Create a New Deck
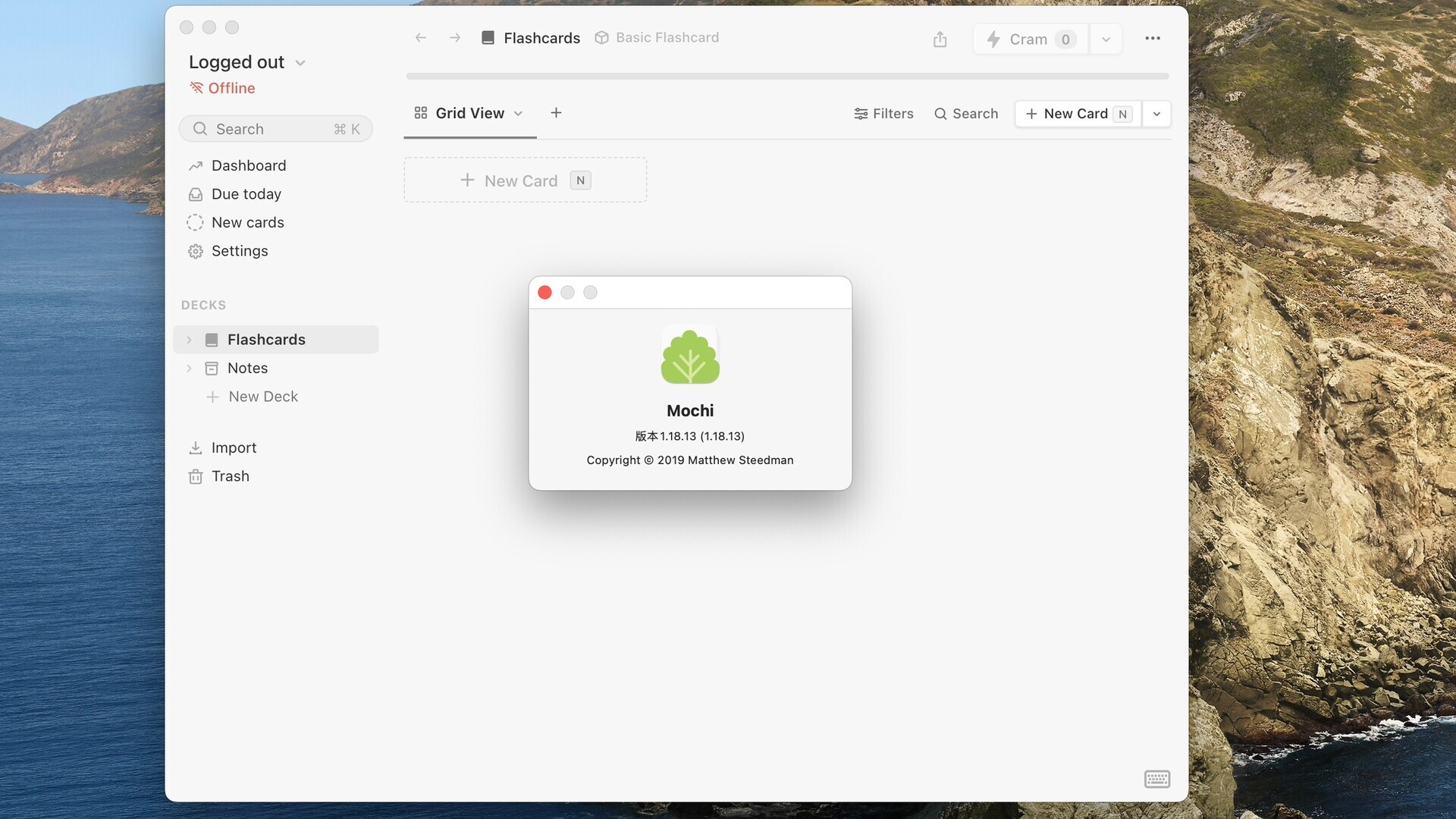1456x819 pixels. 253,397
